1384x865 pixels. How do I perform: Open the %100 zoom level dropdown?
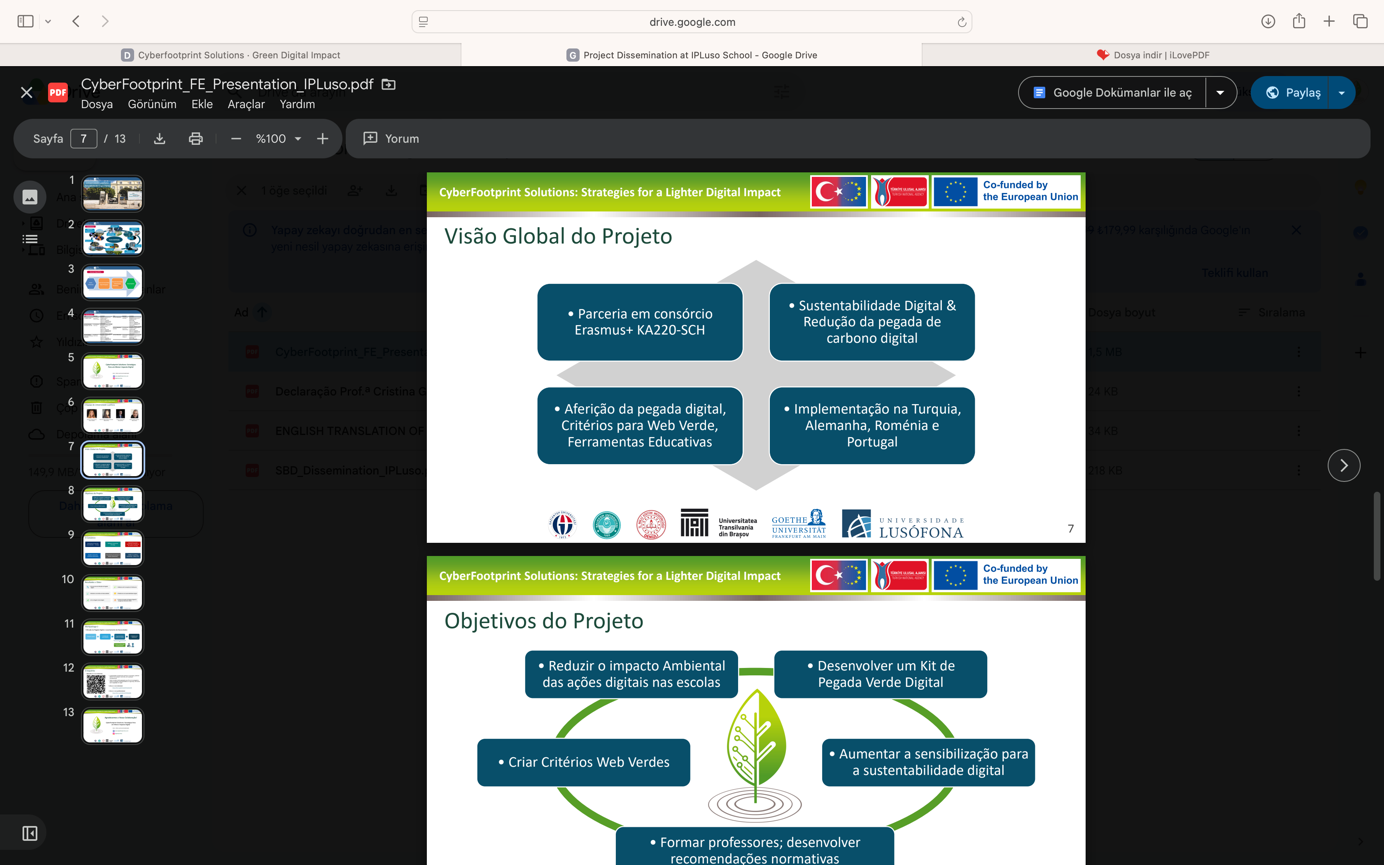point(278,139)
